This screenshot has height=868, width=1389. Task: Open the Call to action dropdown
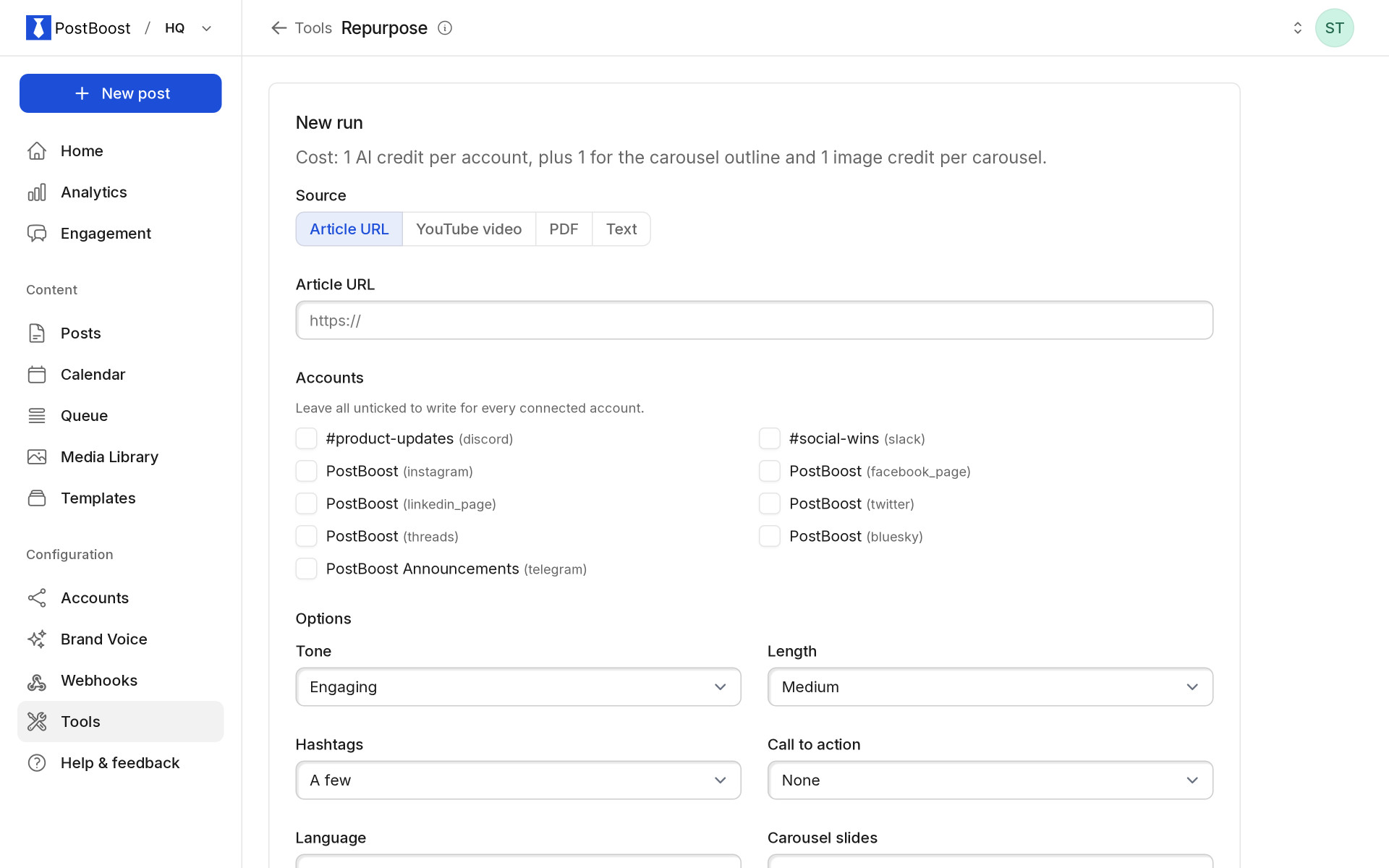990,780
